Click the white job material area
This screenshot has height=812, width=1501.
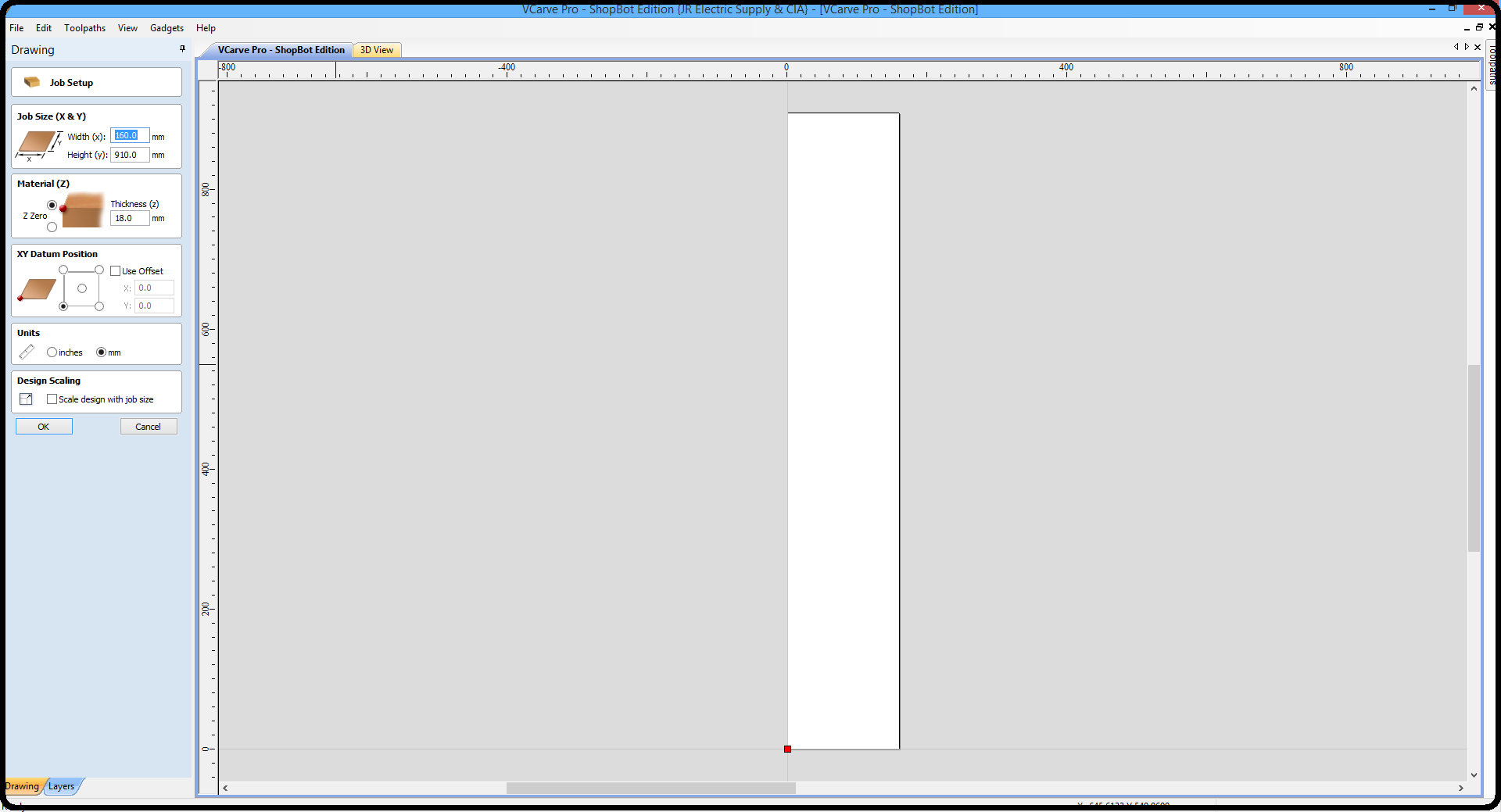click(844, 431)
